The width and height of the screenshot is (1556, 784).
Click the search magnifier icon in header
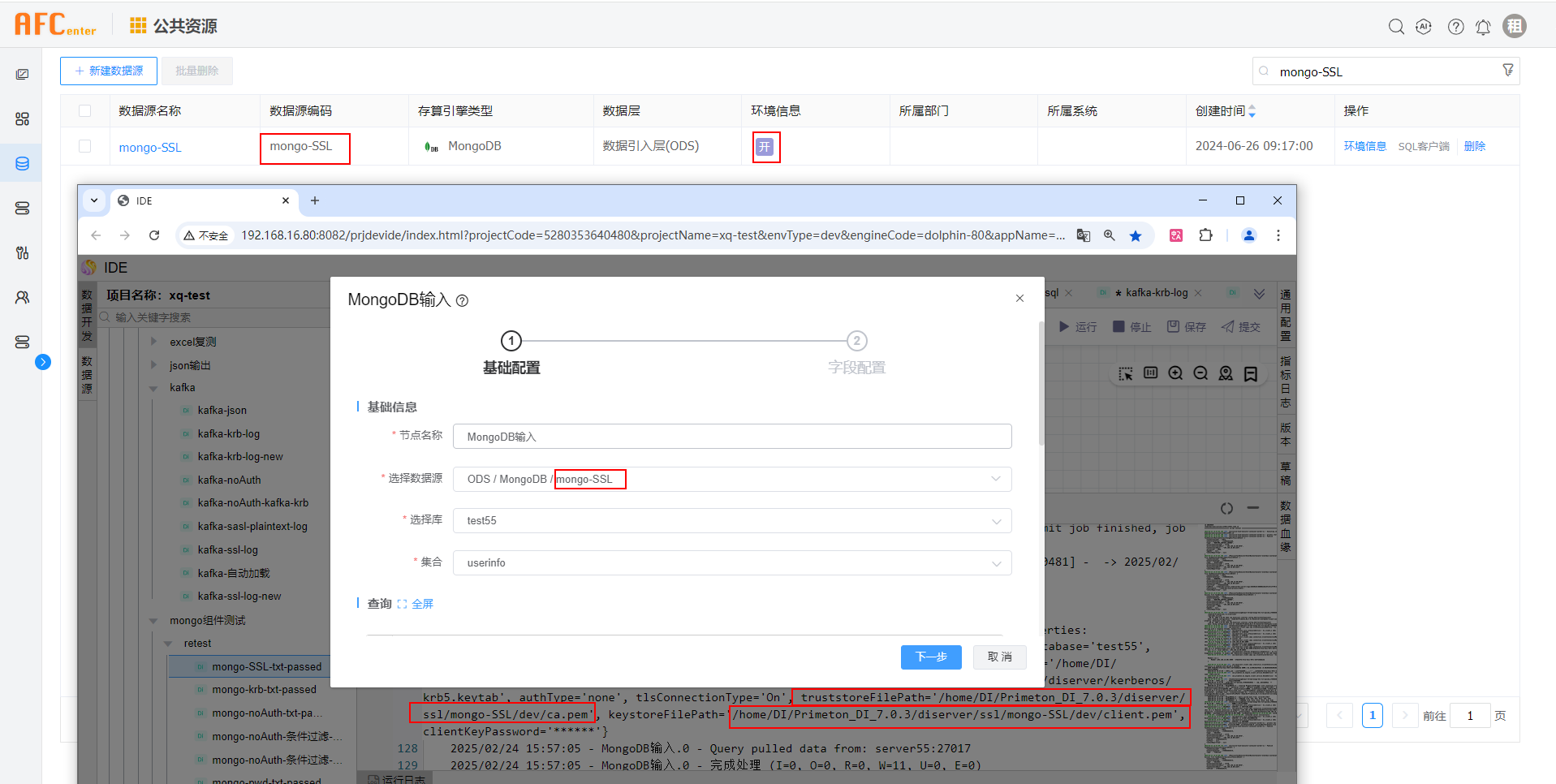pyautogui.click(x=1396, y=27)
